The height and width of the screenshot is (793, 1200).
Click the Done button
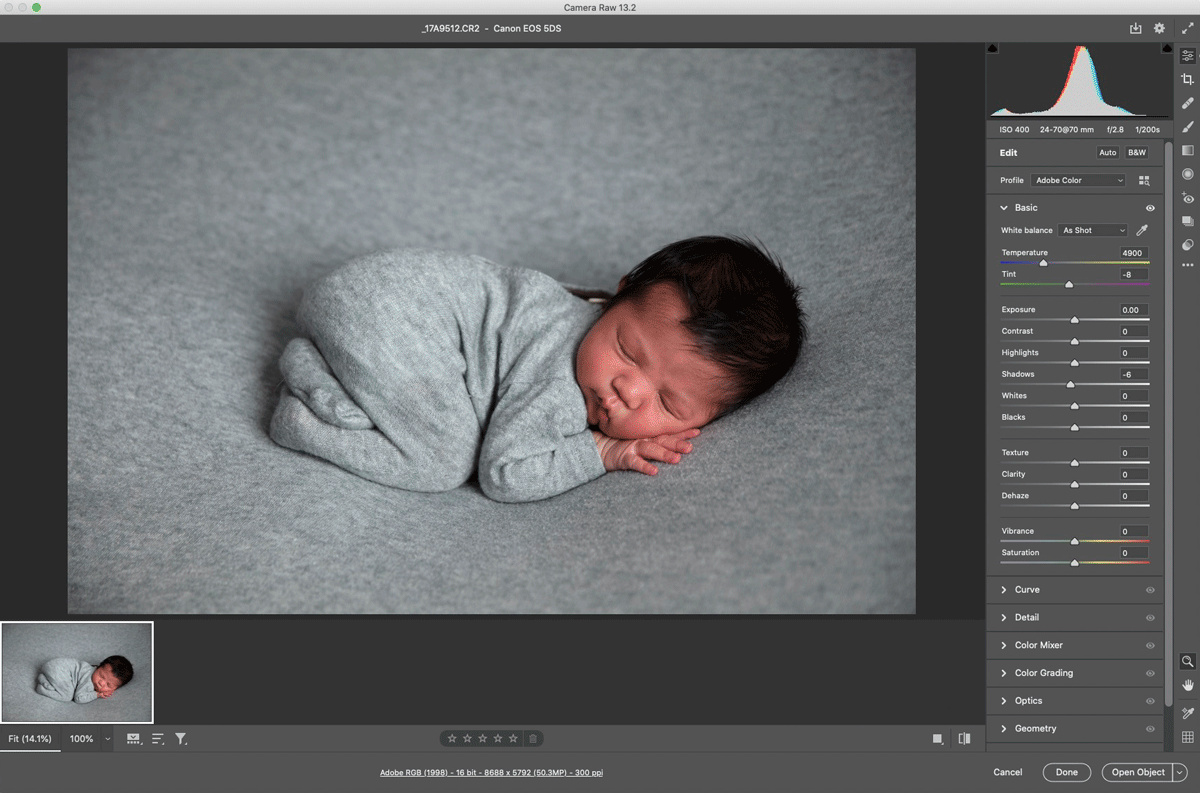pyautogui.click(x=1066, y=772)
